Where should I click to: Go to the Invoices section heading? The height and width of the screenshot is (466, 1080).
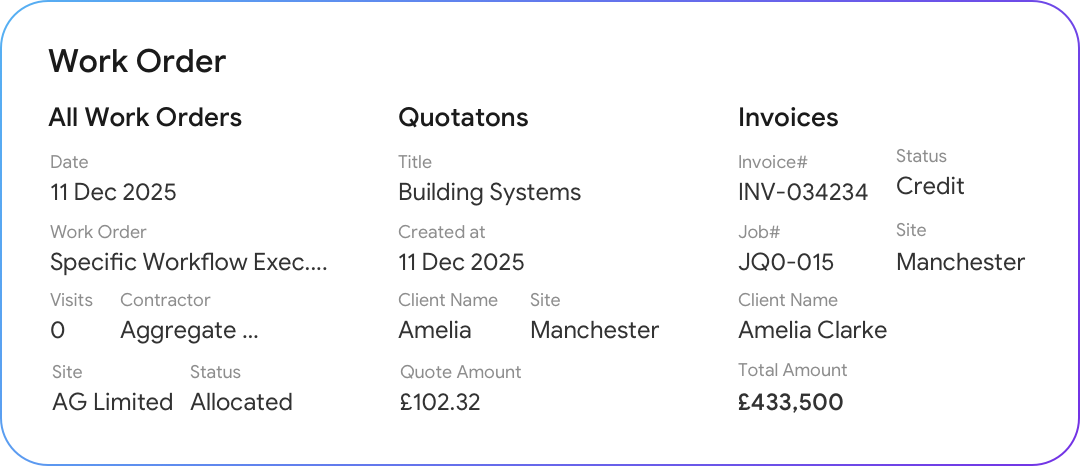[x=788, y=118]
